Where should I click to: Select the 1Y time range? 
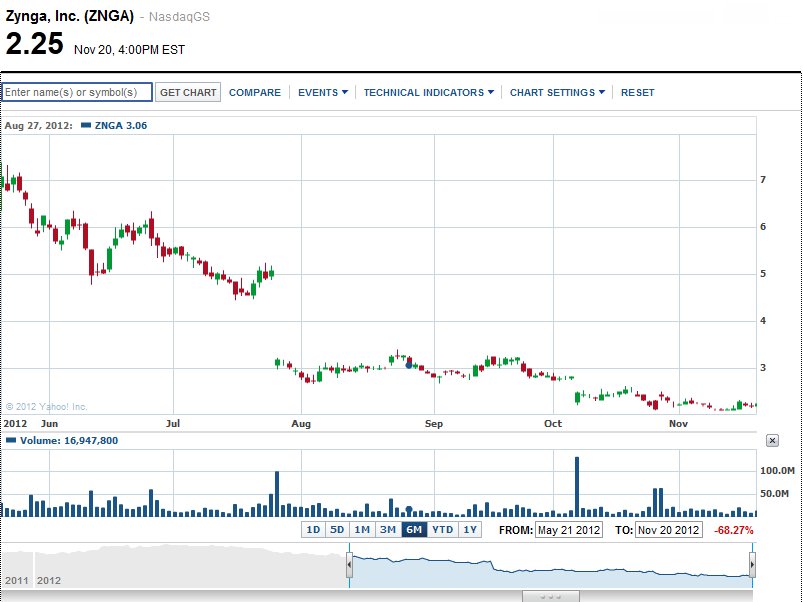coord(470,530)
